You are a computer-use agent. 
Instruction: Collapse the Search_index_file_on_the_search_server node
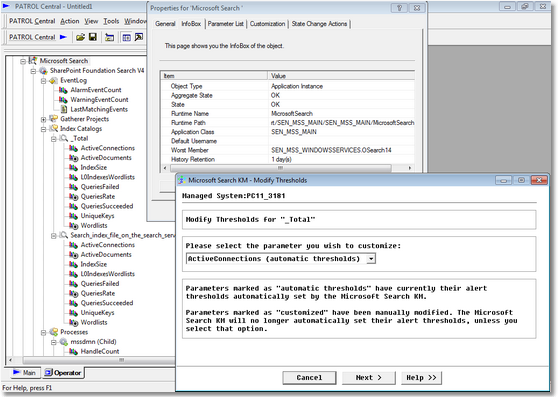click(x=54, y=235)
